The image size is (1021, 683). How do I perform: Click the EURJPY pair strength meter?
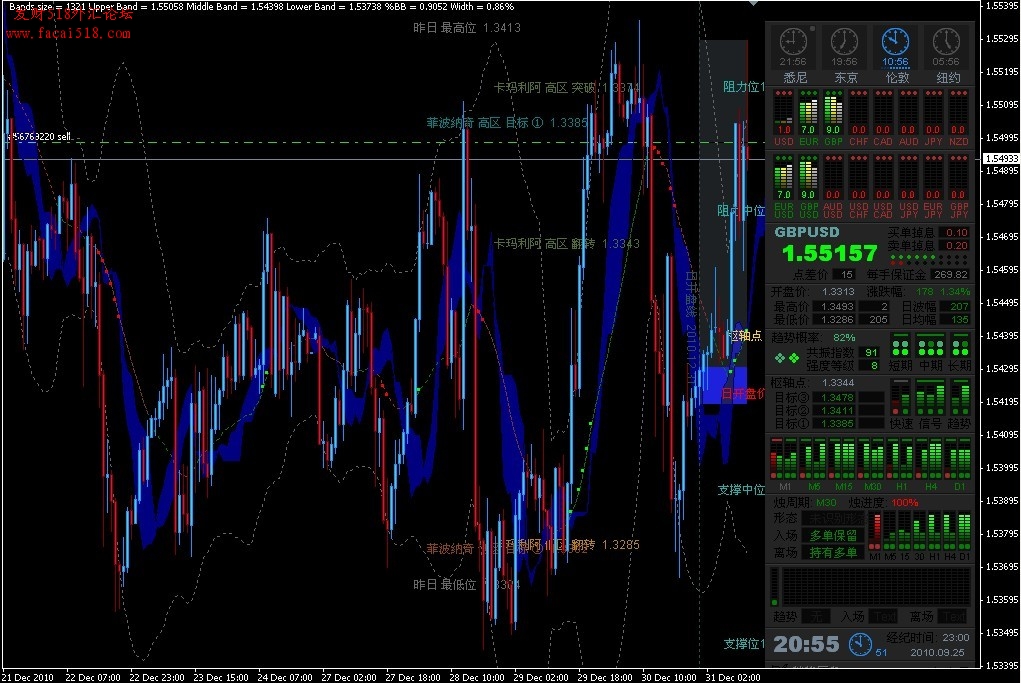[x=933, y=177]
